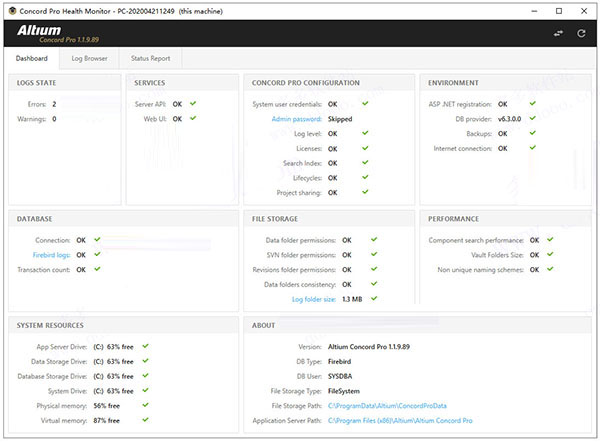The height and width of the screenshot is (442, 600).
Task: Click the app icon in title bar
Action: click(x=10, y=8)
